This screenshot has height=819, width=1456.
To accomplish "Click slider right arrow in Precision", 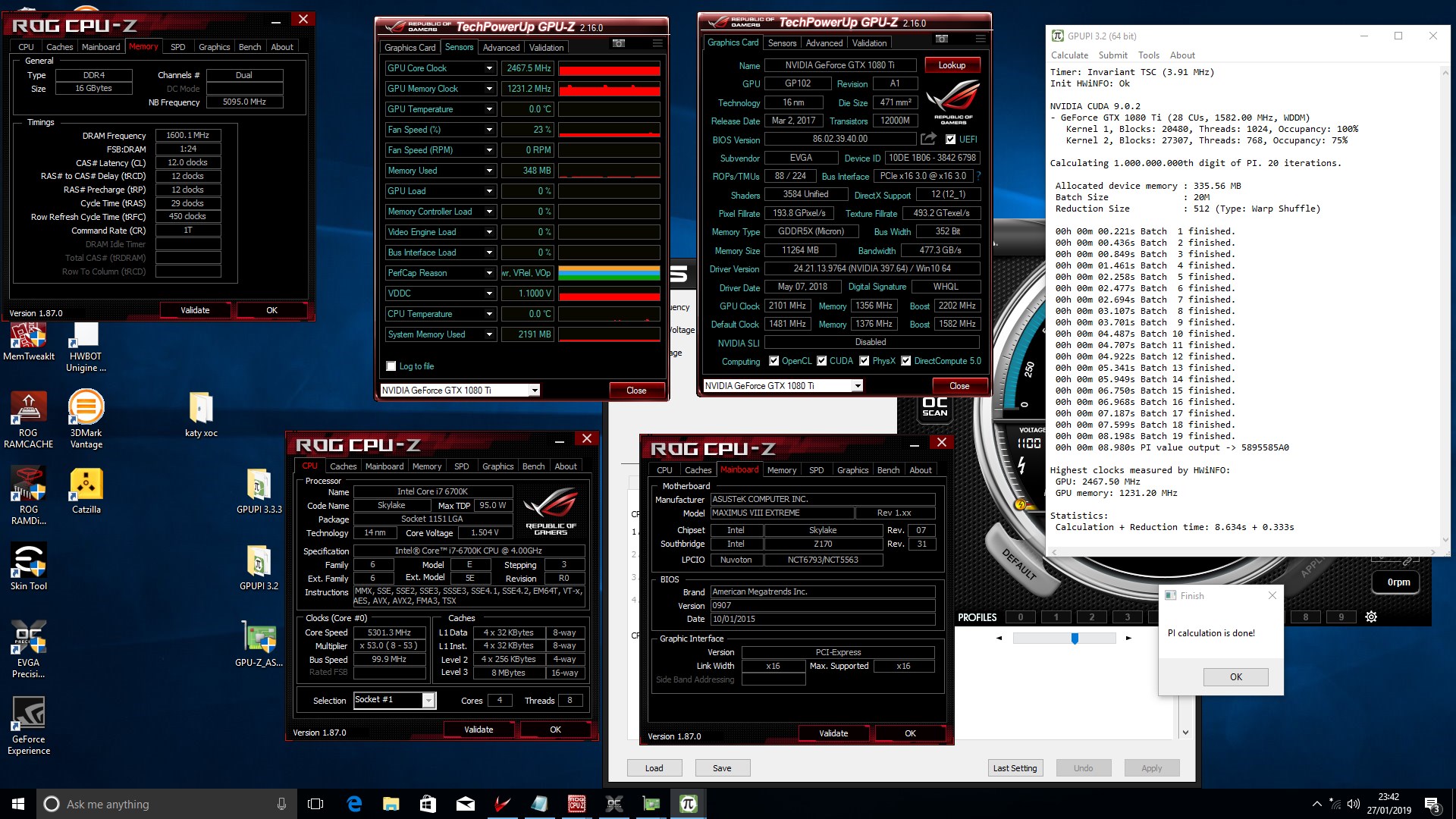I will pos(1128,639).
